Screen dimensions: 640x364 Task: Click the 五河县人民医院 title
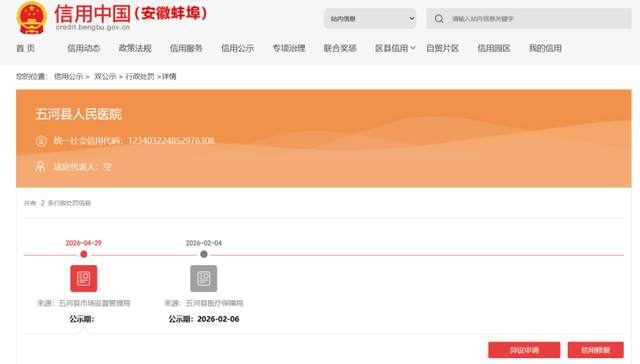pos(79,114)
